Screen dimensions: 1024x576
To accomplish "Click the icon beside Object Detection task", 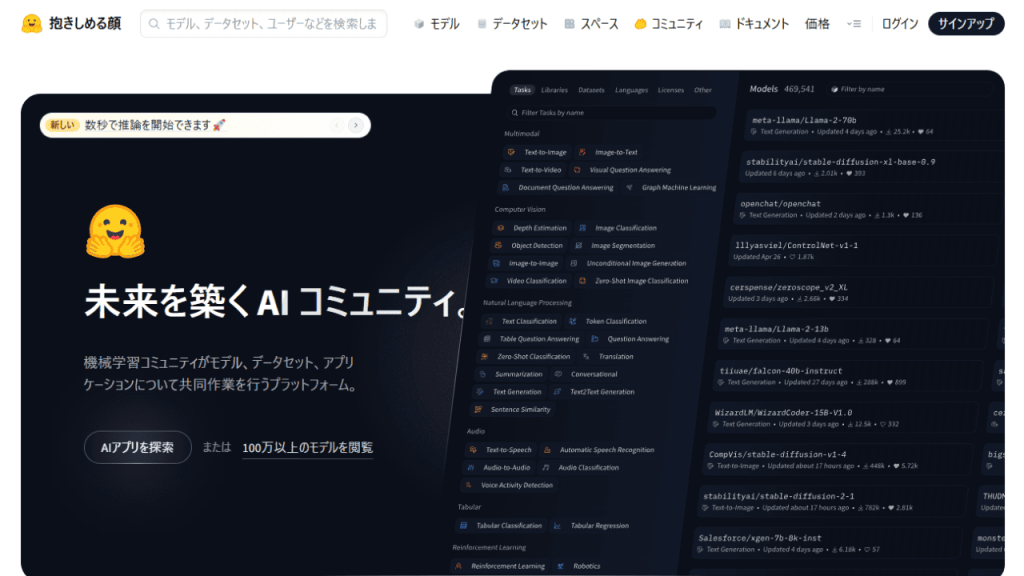I will [498, 246].
